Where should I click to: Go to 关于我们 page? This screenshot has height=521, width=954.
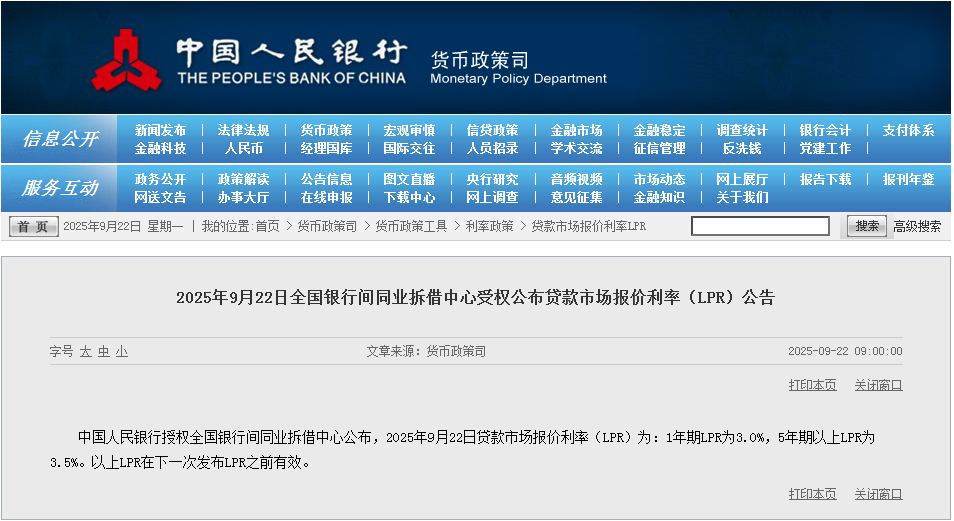coord(742,198)
